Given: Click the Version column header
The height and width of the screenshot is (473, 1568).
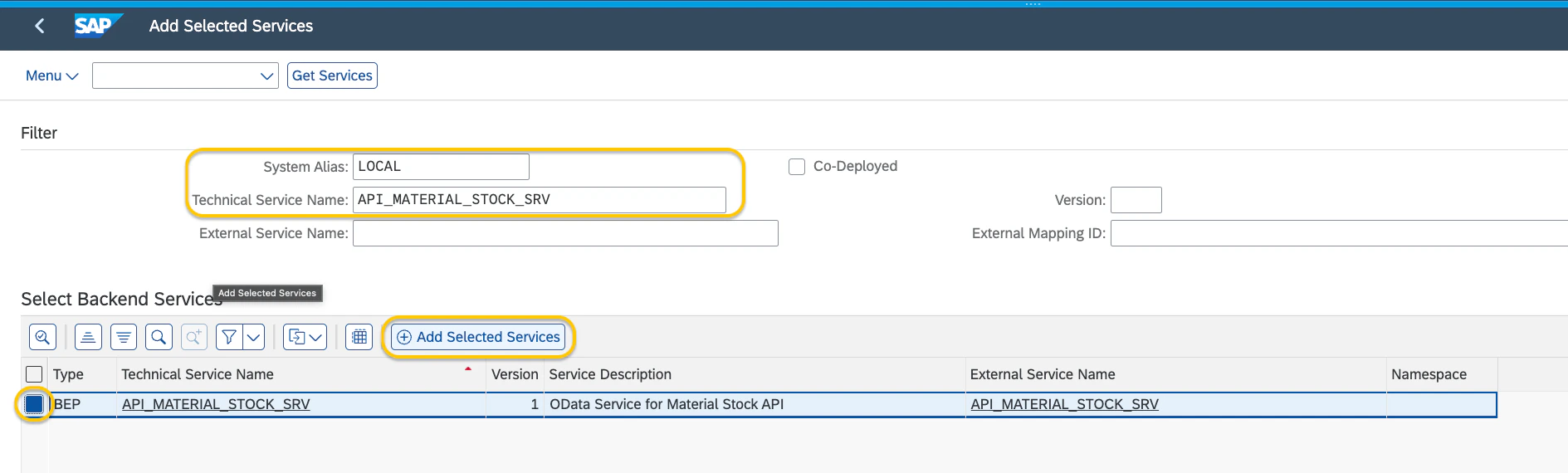Looking at the screenshot, I should 515,374.
